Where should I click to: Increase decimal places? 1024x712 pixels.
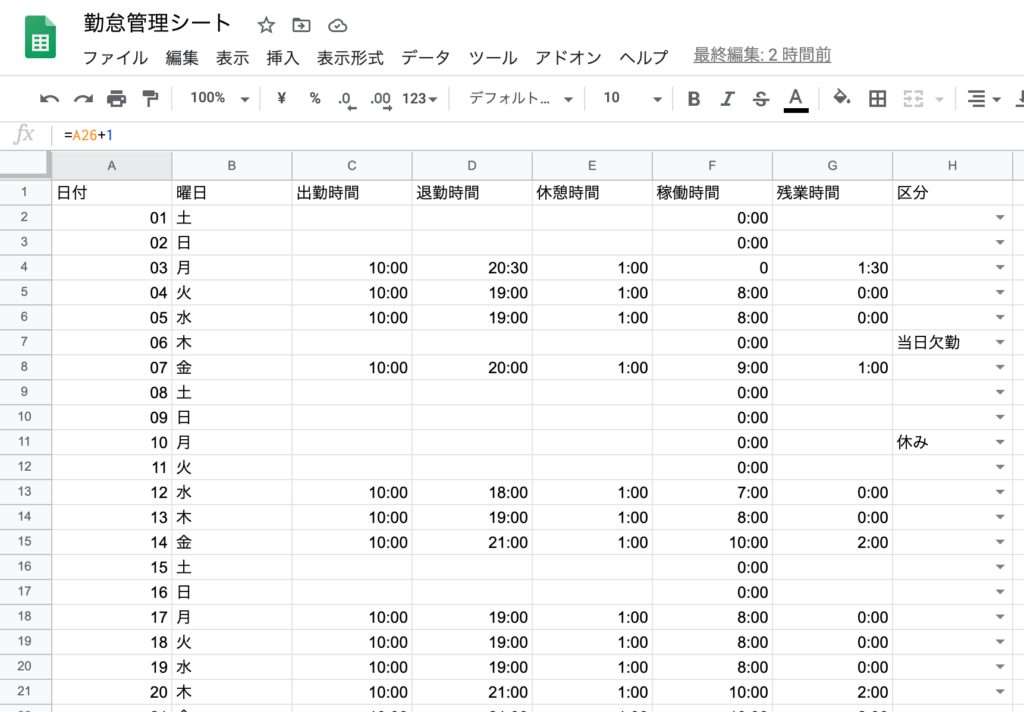pyautogui.click(x=381, y=99)
